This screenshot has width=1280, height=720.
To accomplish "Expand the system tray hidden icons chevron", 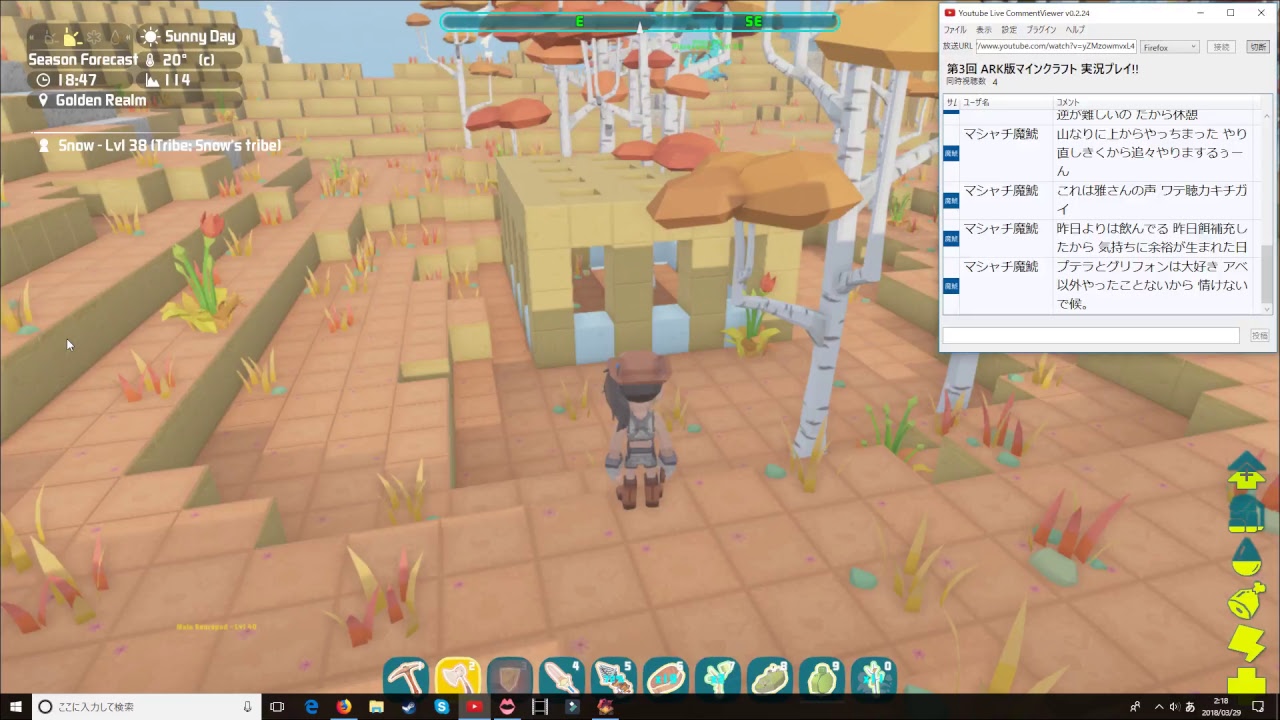I will click(1158, 707).
